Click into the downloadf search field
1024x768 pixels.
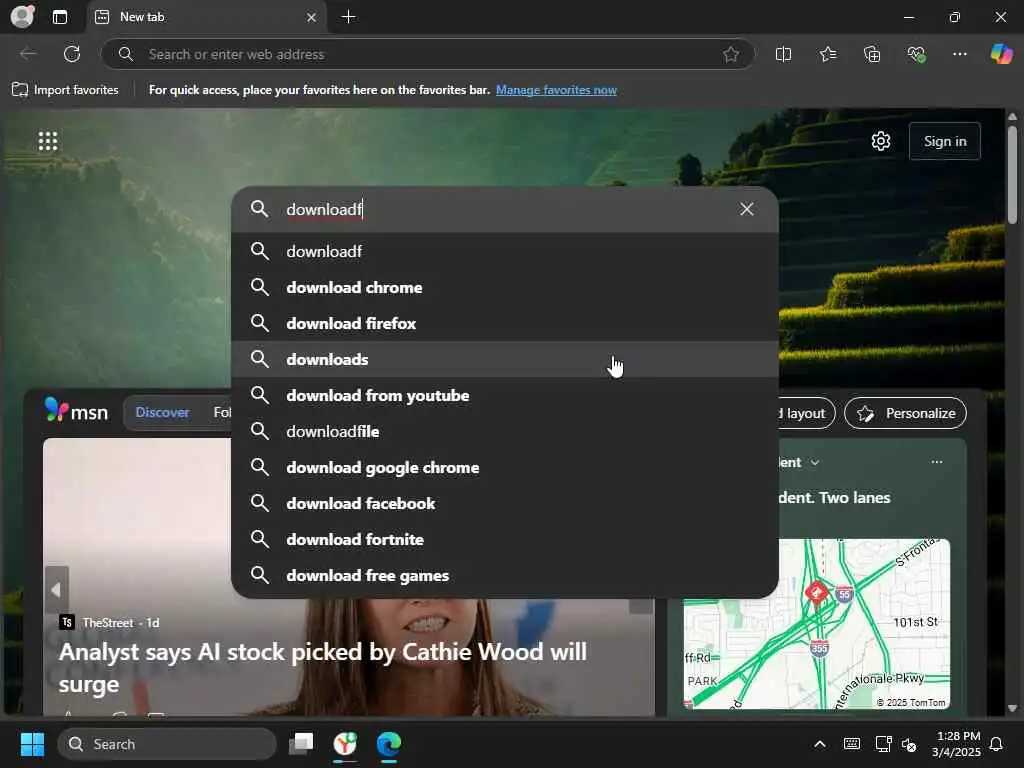coord(506,209)
